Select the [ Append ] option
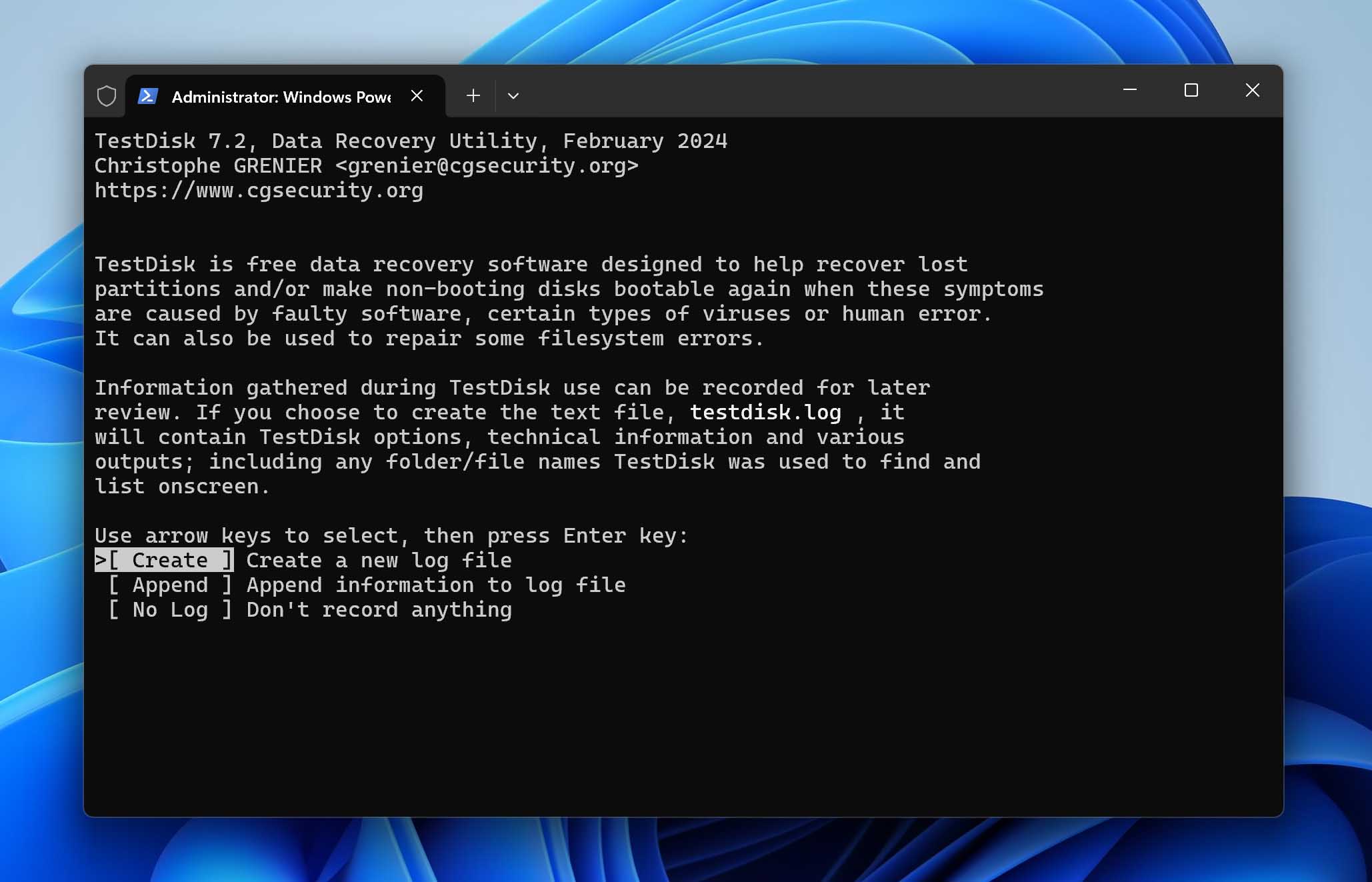The height and width of the screenshot is (882, 1372). coord(170,585)
